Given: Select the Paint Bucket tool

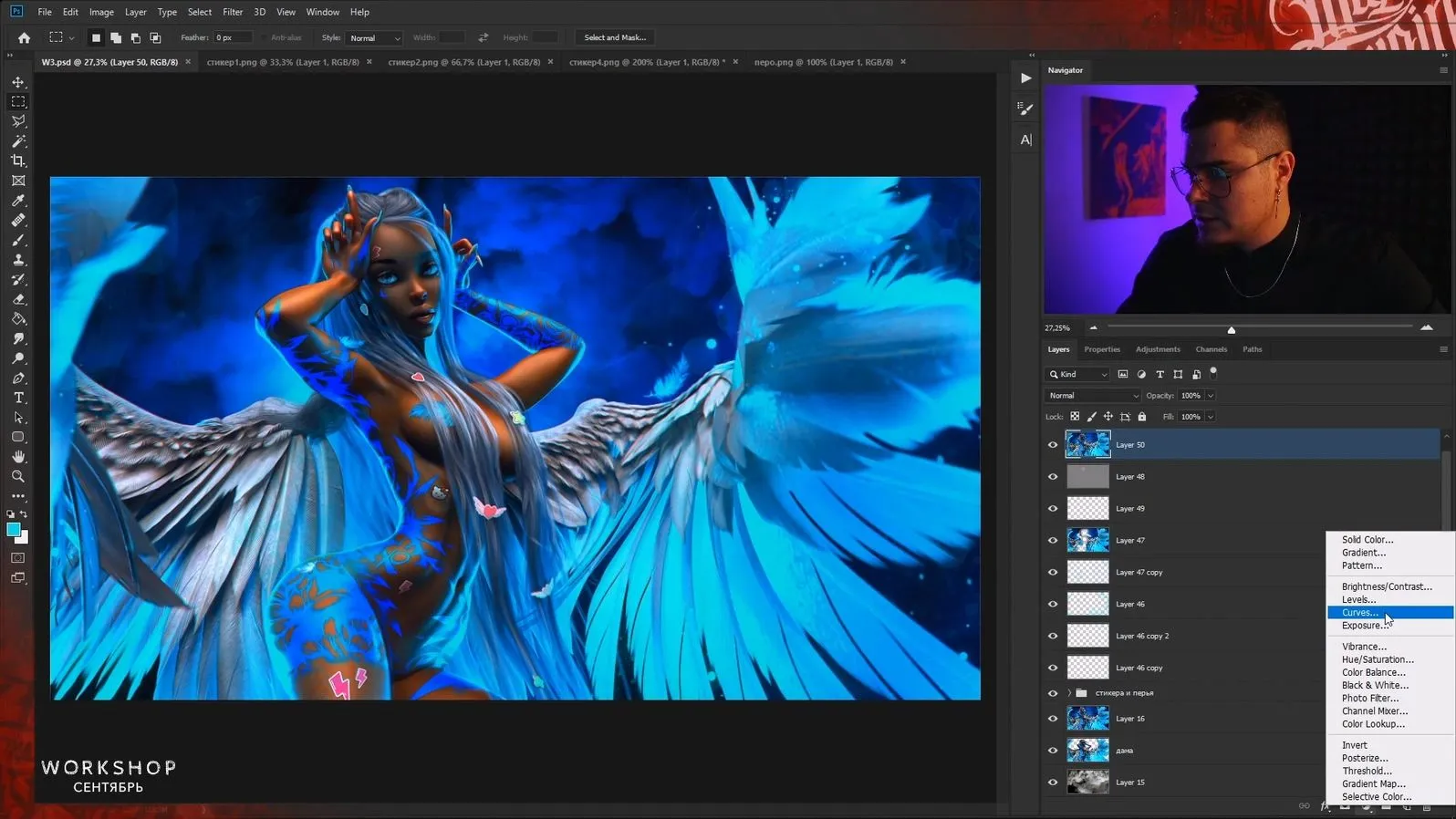Looking at the screenshot, I should [x=18, y=319].
